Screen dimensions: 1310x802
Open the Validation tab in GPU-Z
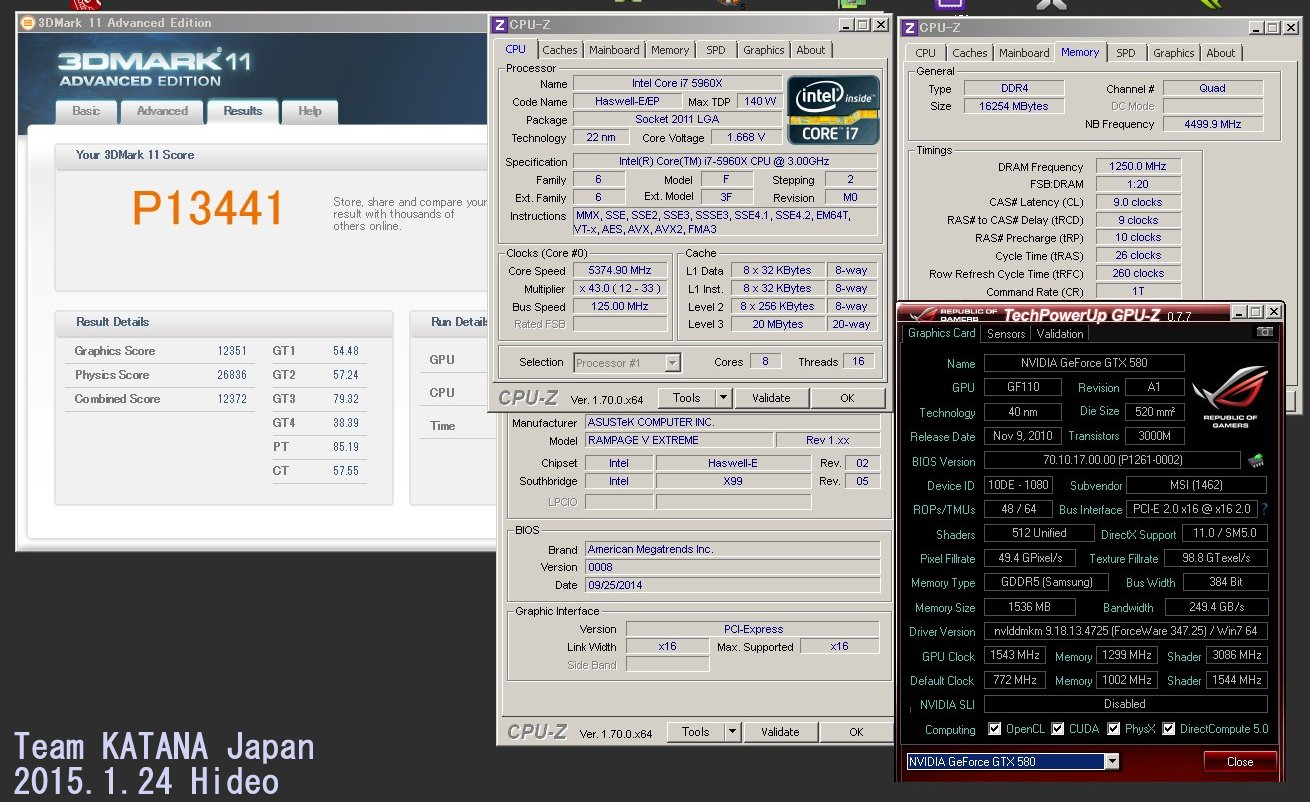[1060, 334]
